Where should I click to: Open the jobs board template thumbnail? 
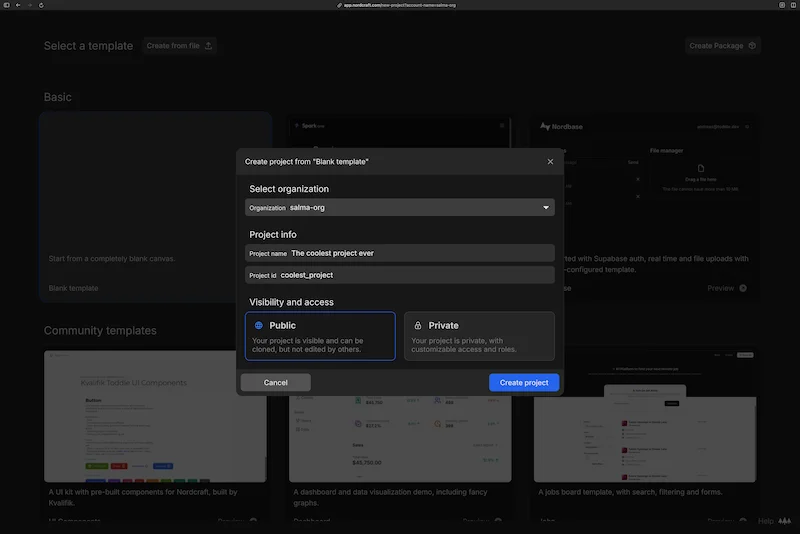click(x=645, y=416)
